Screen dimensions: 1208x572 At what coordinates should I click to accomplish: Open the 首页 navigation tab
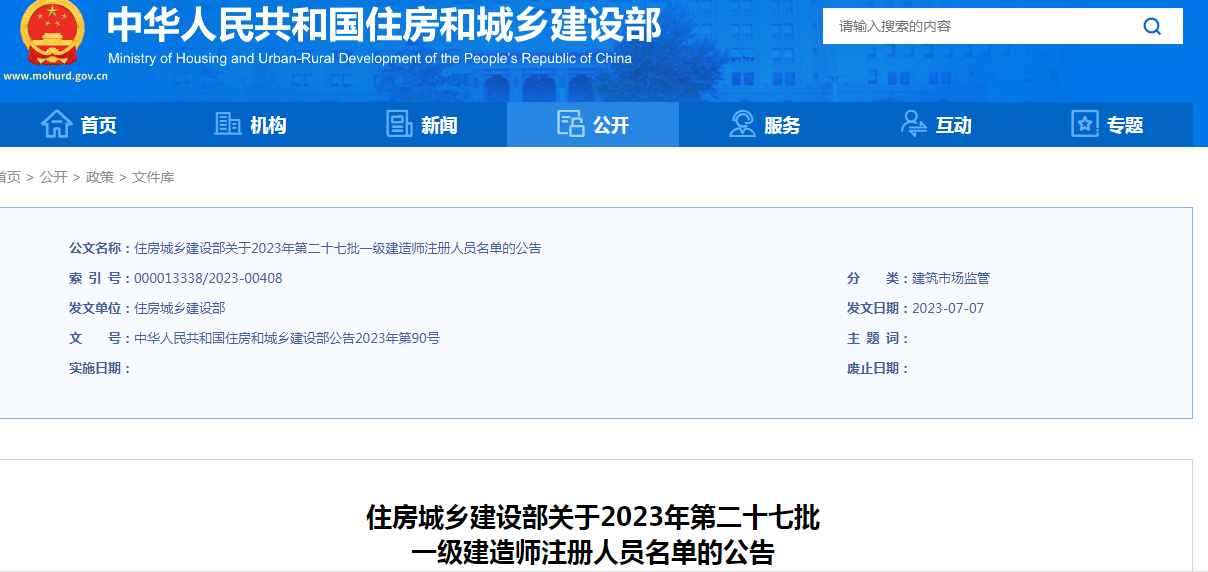point(79,124)
